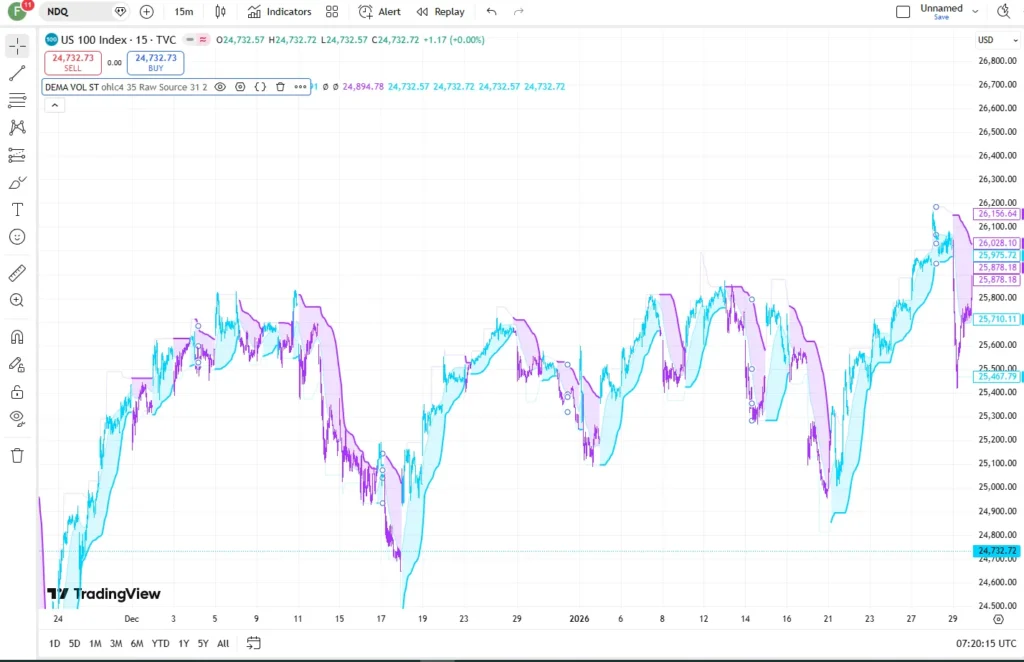Open the emoji icons tool

(x=18, y=237)
